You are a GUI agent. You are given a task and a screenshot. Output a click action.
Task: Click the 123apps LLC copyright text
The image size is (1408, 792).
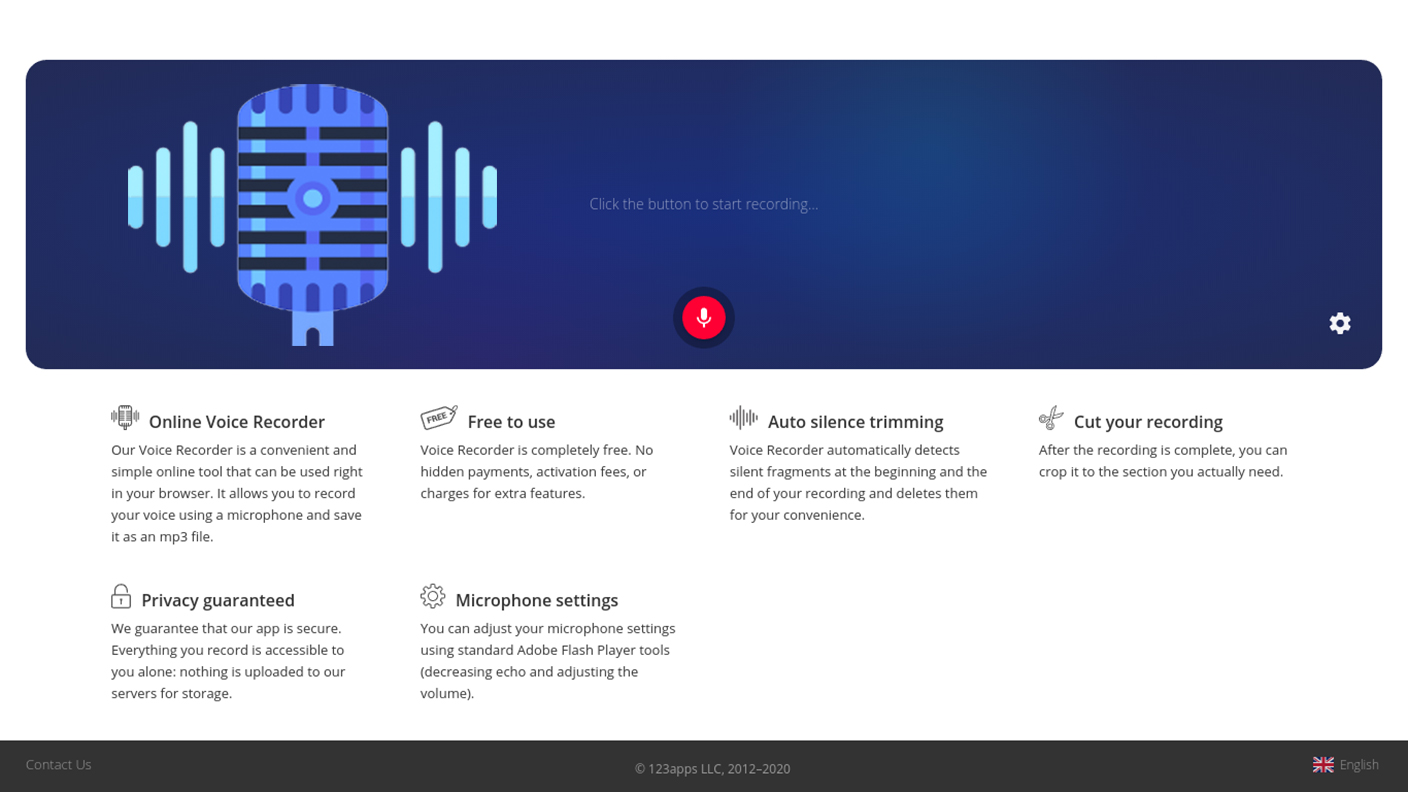coord(712,768)
